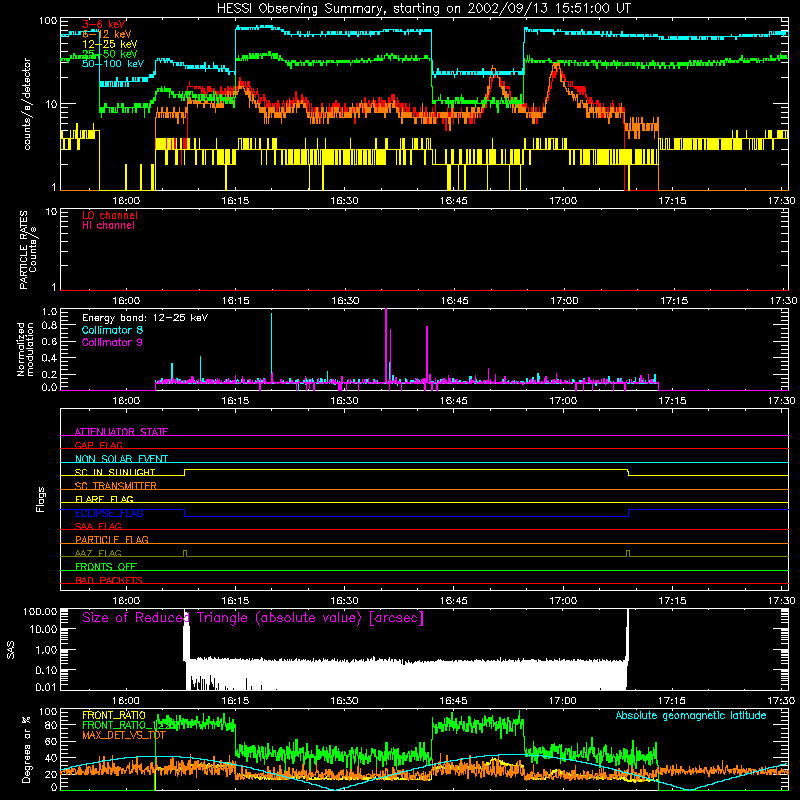800x800 pixels.
Task: Click the 16:00 tick label under the count-rate panel
Action: click(126, 201)
